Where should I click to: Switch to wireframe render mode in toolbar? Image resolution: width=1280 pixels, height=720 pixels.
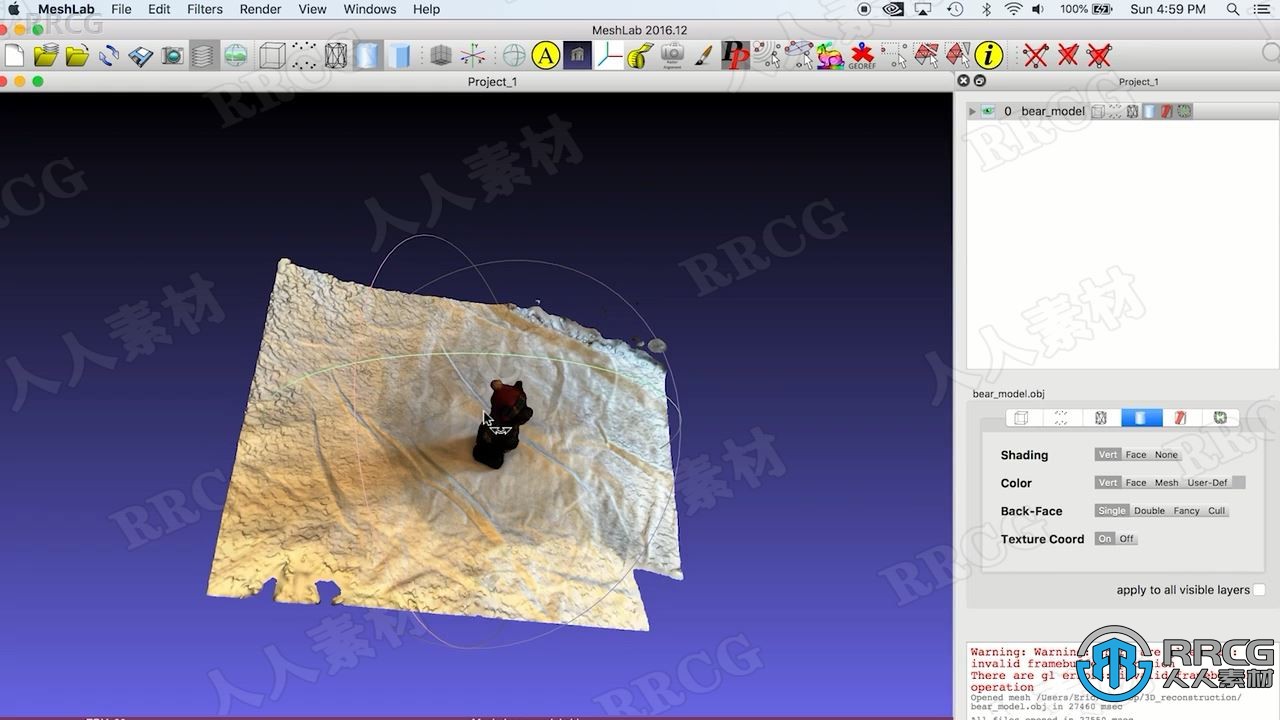click(x=336, y=55)
